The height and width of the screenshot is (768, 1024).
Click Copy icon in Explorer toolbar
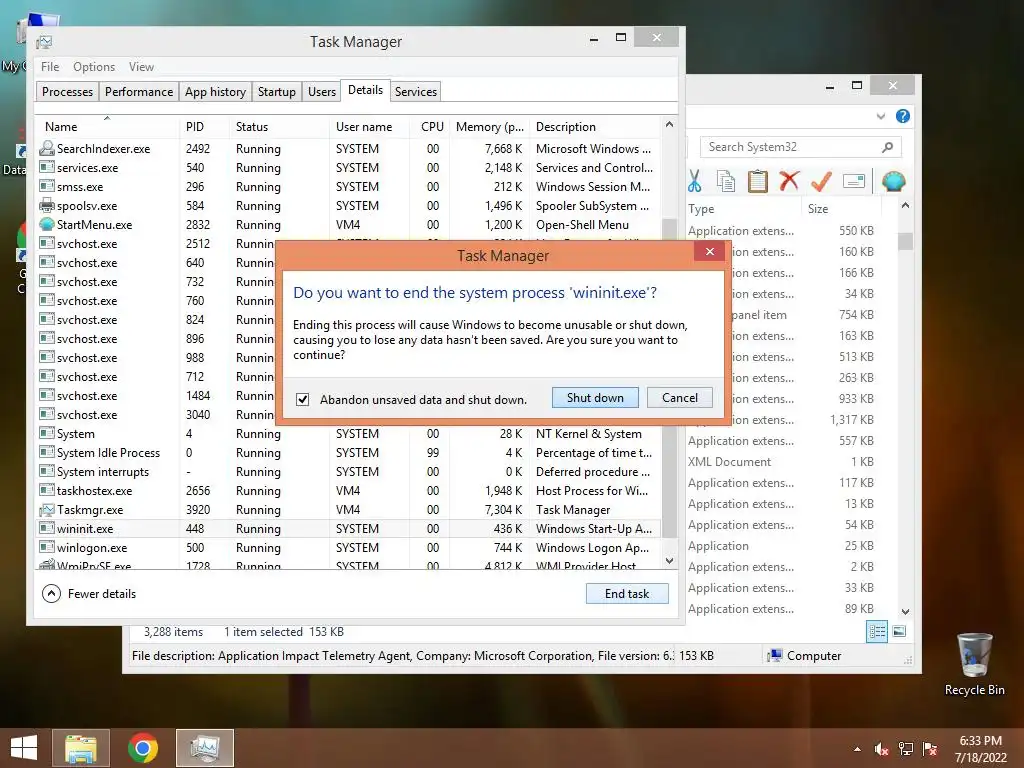click(x=726, y=181)
